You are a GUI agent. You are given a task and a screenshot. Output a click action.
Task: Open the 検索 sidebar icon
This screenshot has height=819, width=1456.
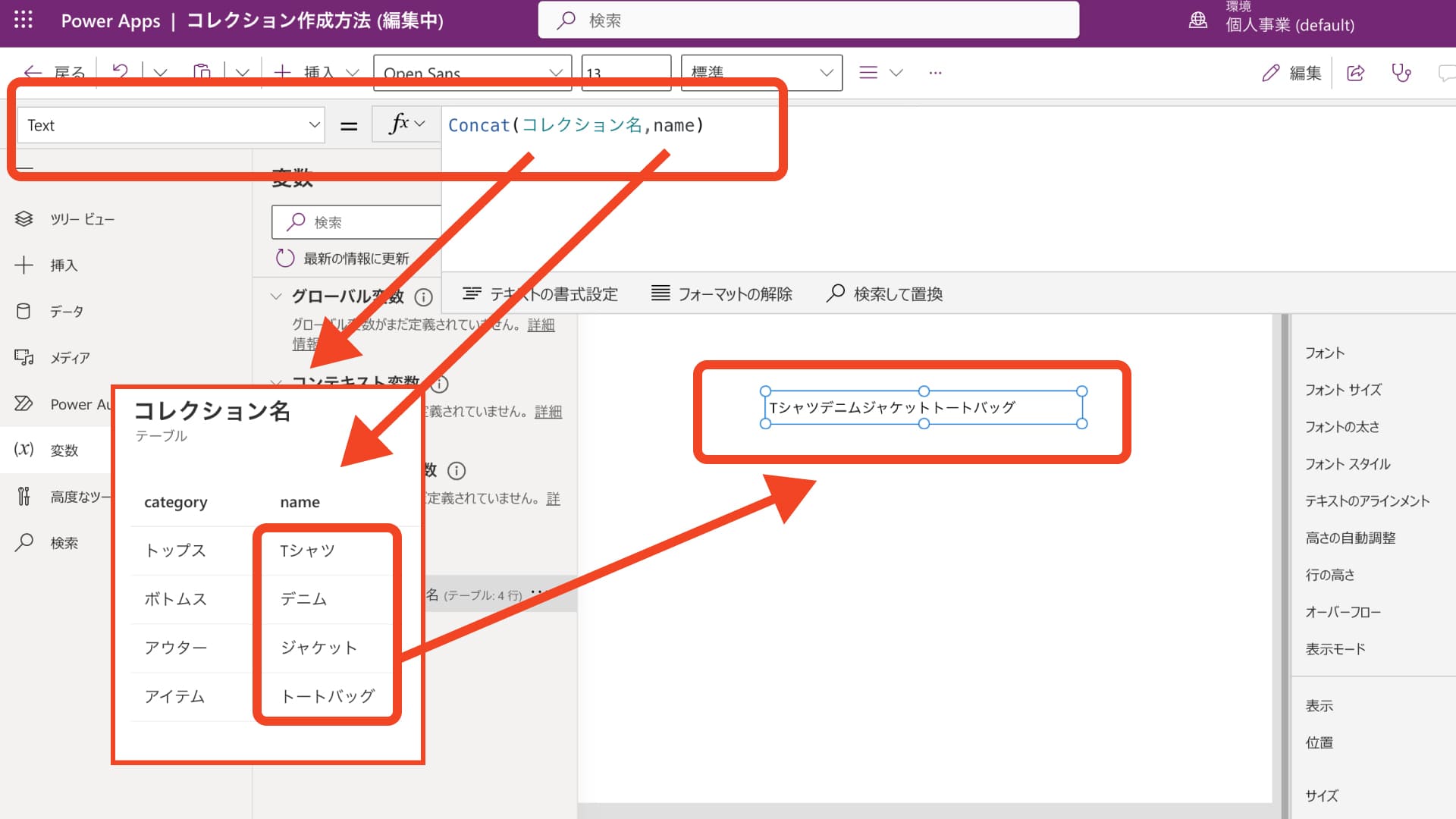(x=23, y=542)
